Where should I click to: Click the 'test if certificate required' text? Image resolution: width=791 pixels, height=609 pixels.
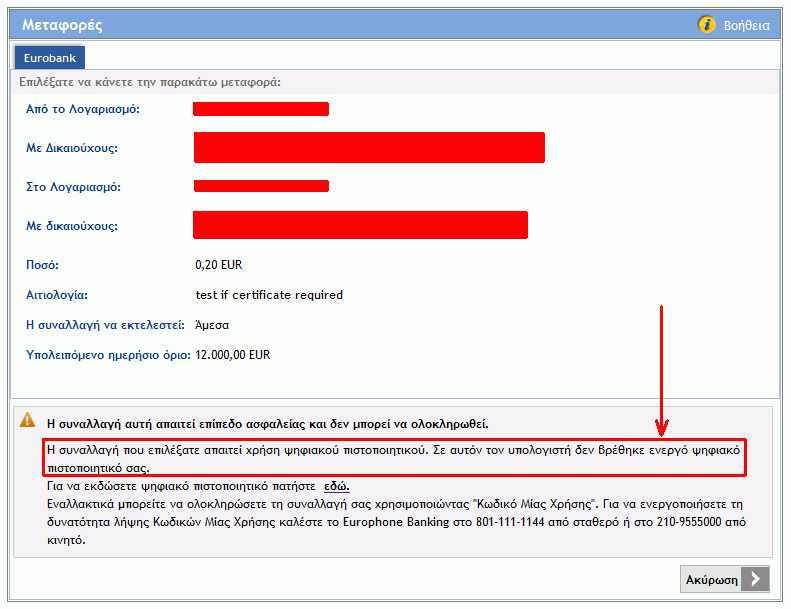coord(269,295)
